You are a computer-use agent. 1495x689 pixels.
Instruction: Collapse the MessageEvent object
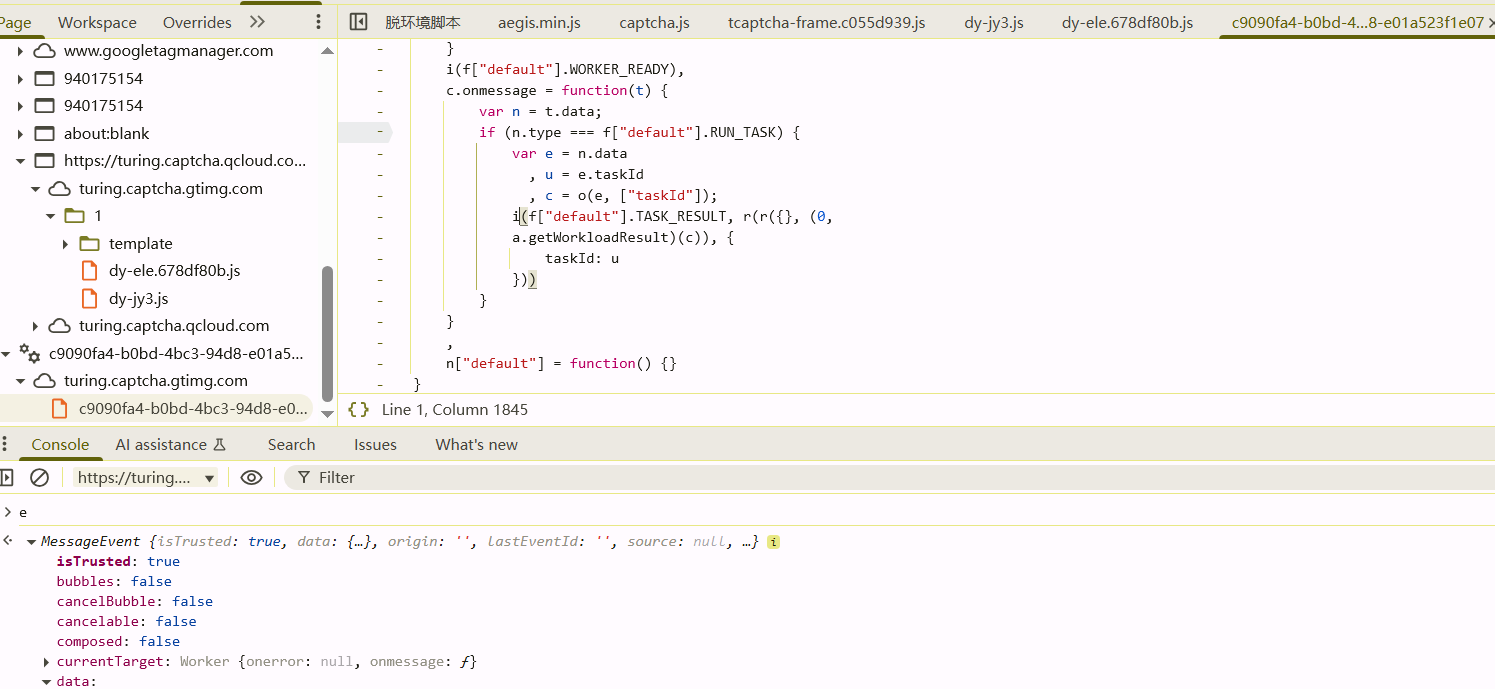click(31, 542)
